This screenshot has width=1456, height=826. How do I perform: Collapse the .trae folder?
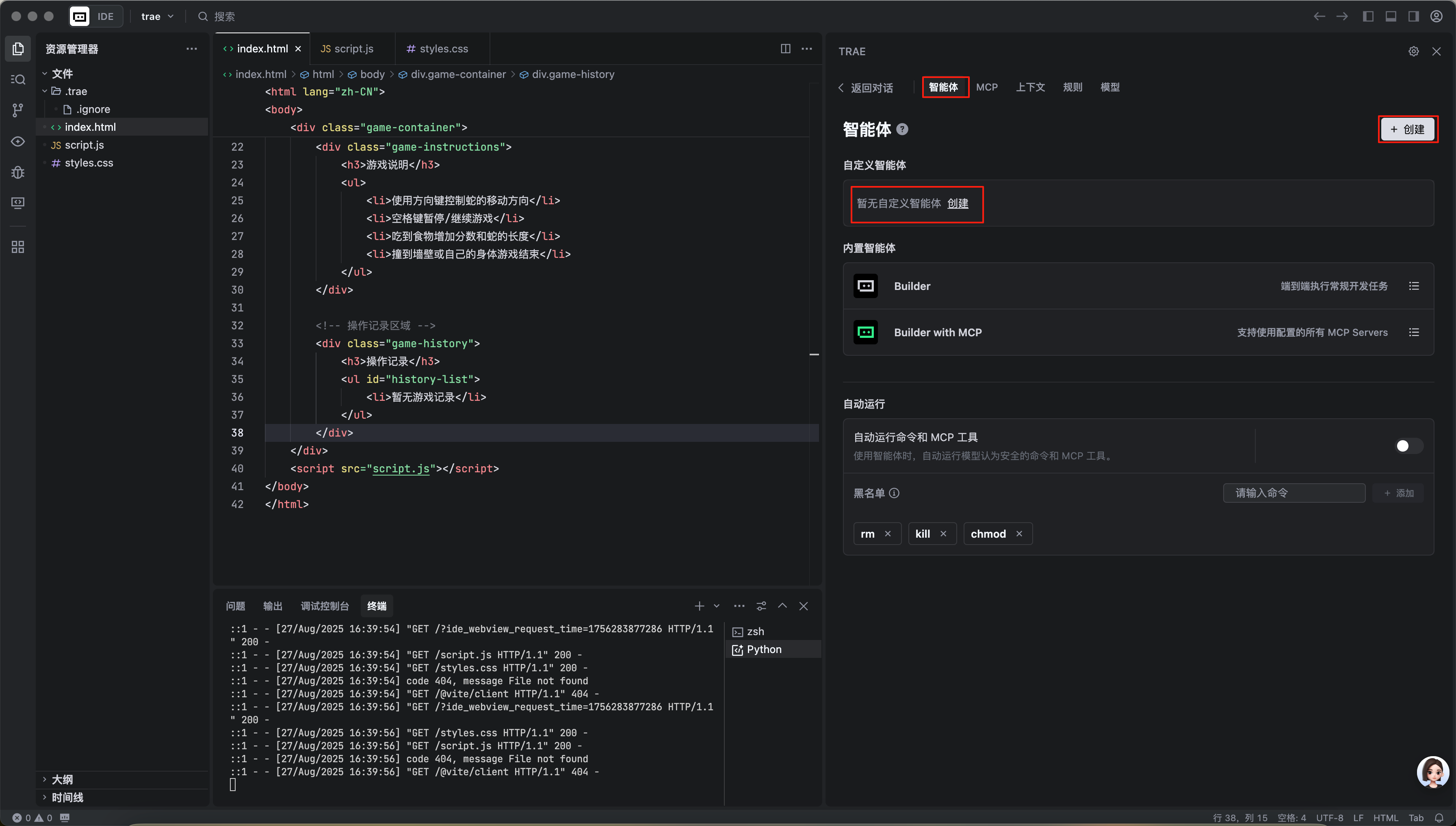[x=44, y=91]
